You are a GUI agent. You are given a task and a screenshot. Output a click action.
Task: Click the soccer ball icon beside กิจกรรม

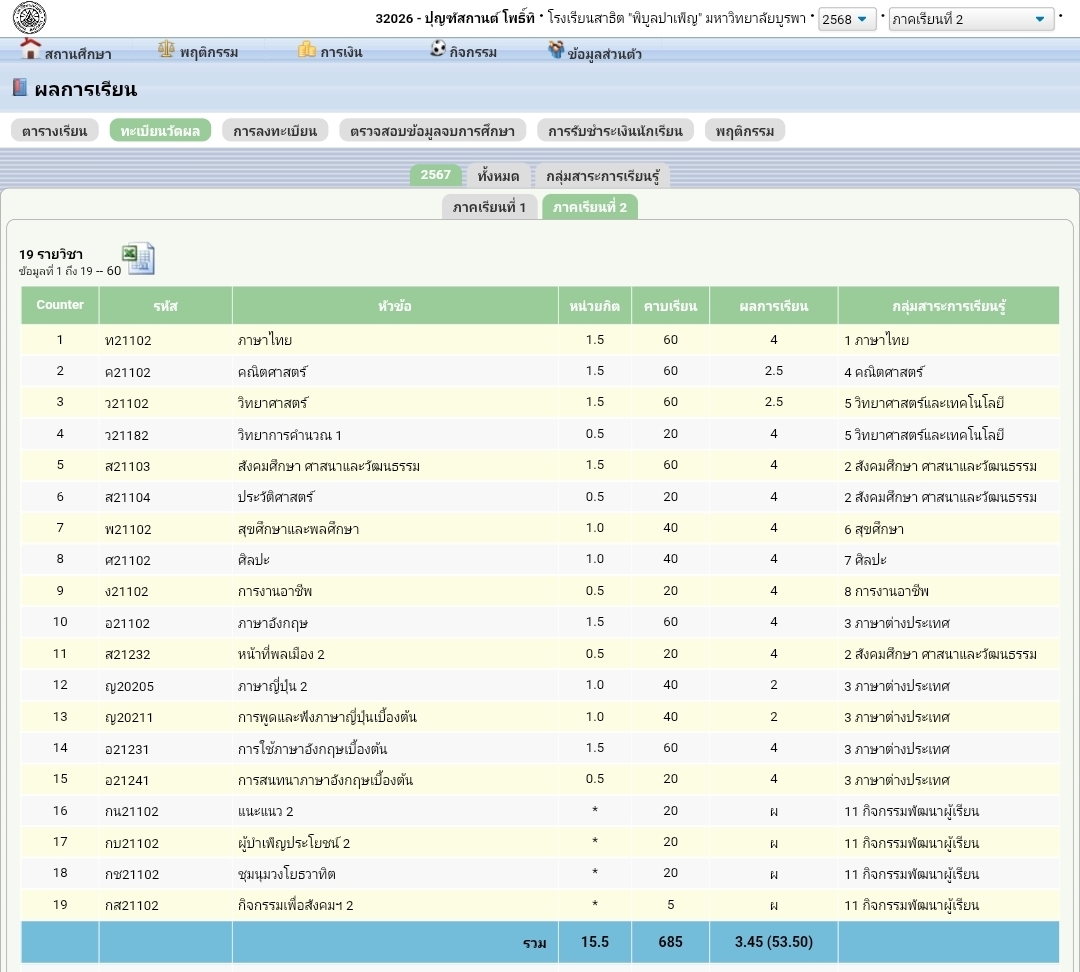coord(437,49)
